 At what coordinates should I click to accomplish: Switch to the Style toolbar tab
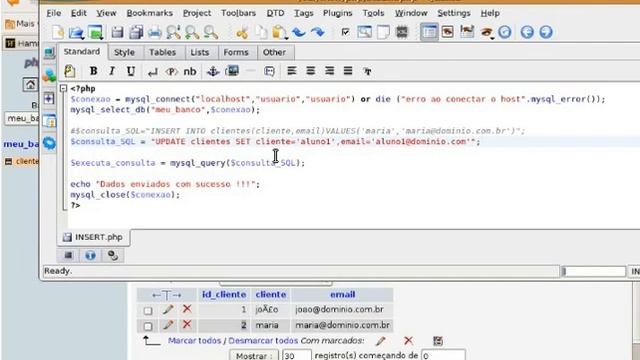click(x=124, y=52)
